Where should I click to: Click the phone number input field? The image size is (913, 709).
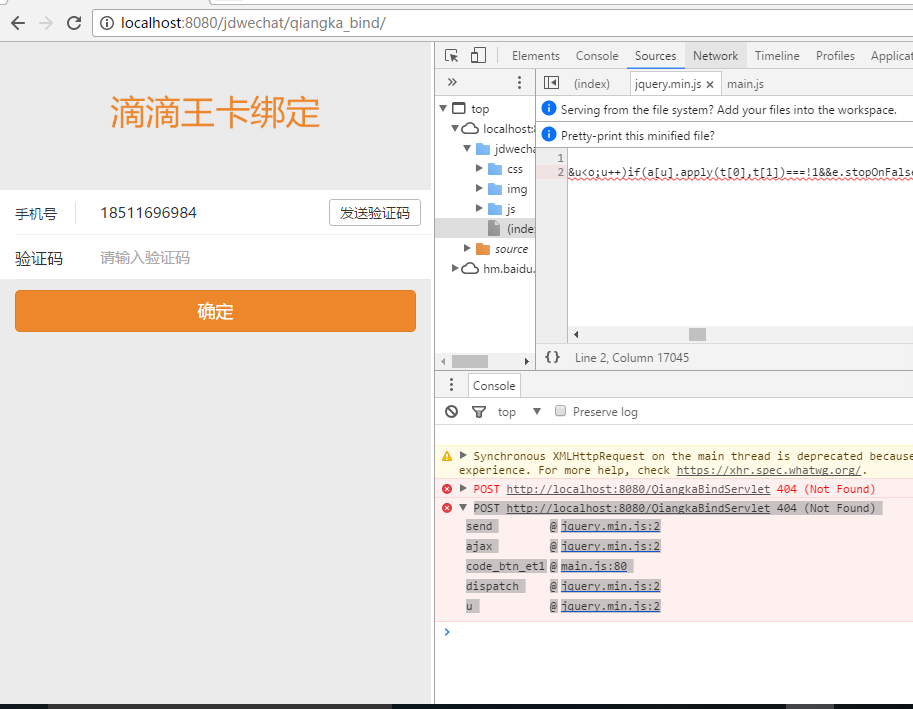[210, 213]
